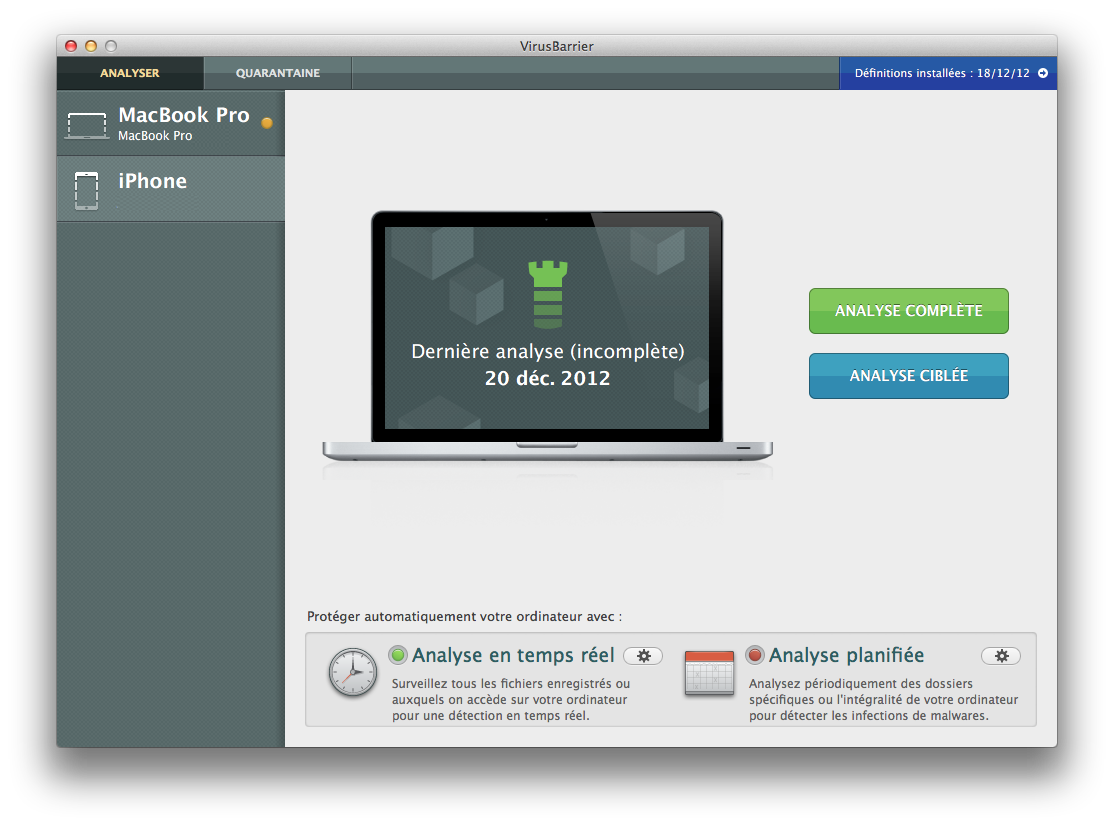The height and width of the screenshot is (826, 1114).
Task: Launch the ANALYSE CIBLÉE scan
Action: 909,376
